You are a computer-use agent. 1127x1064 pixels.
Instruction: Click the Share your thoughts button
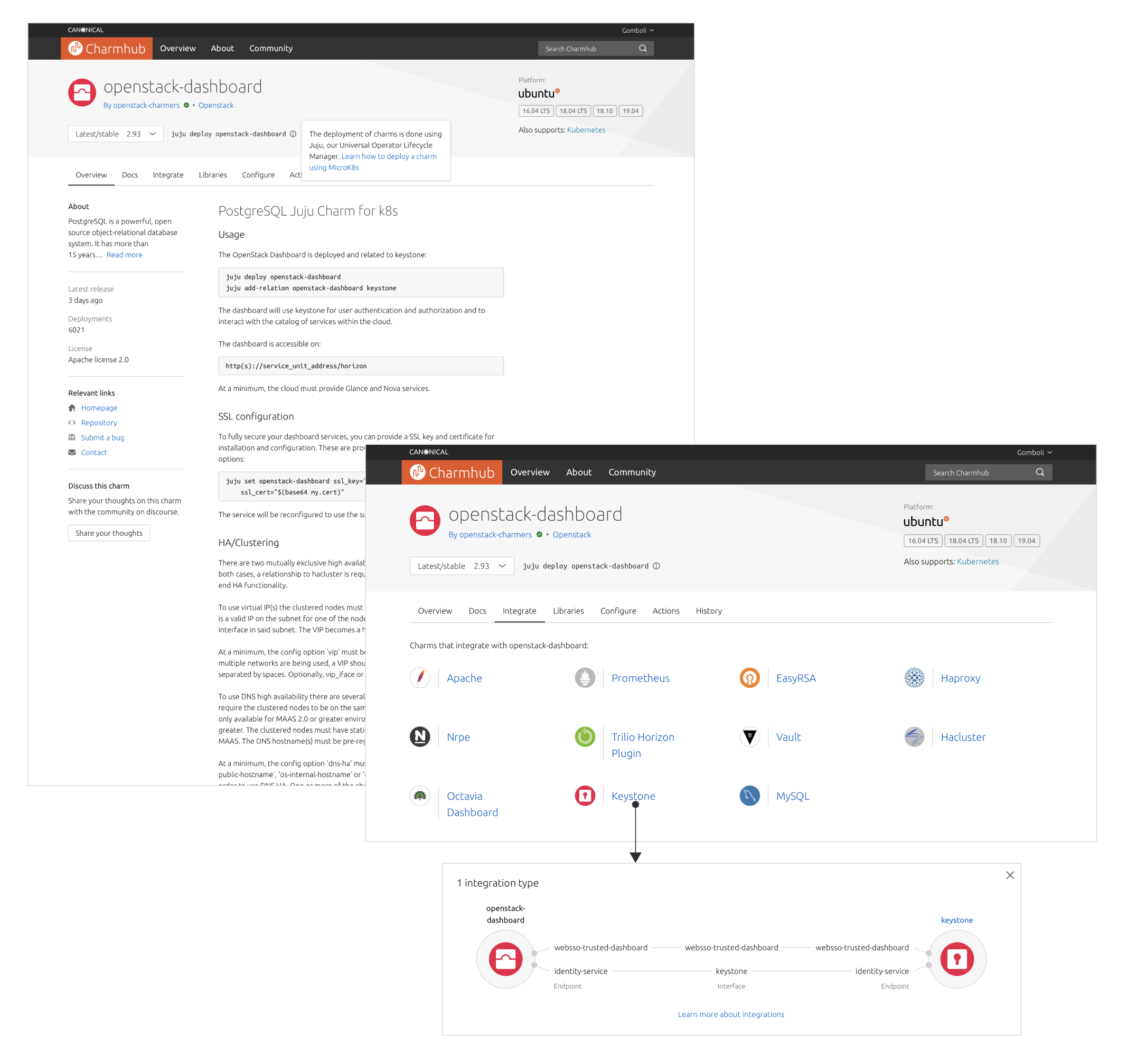pyautogui.click(x=109, y=533)
